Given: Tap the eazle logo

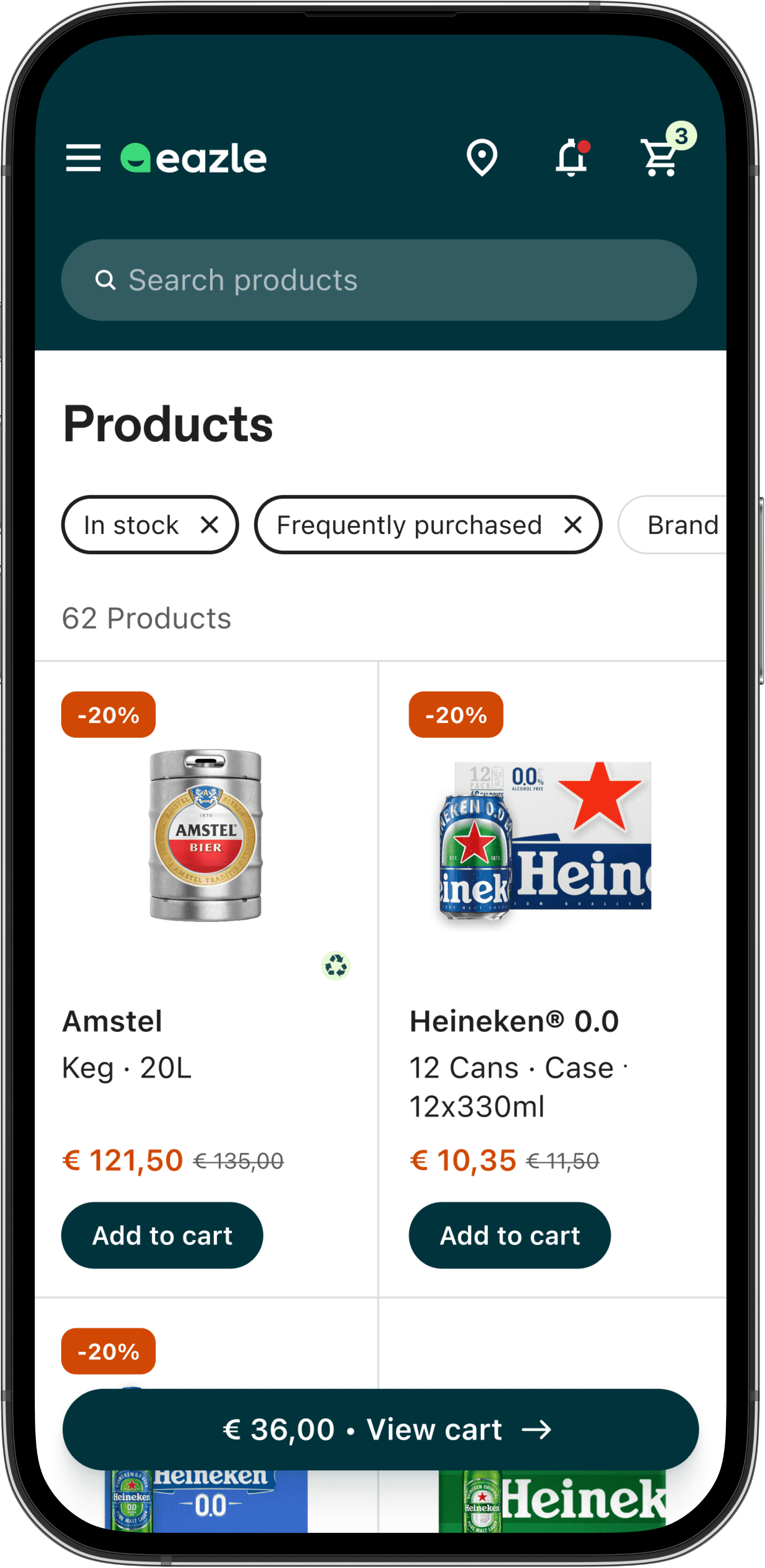Looking at the screenshot, I should [192, 158].
